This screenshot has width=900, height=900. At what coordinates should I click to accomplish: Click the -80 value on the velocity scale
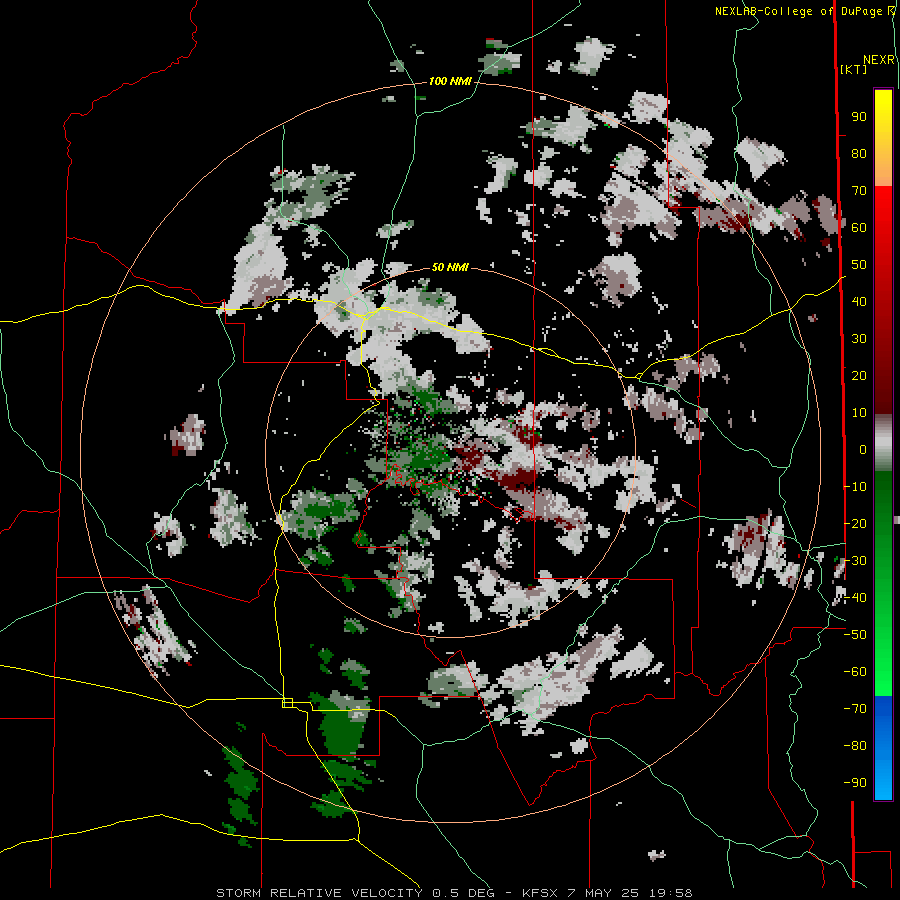point(855,746)
